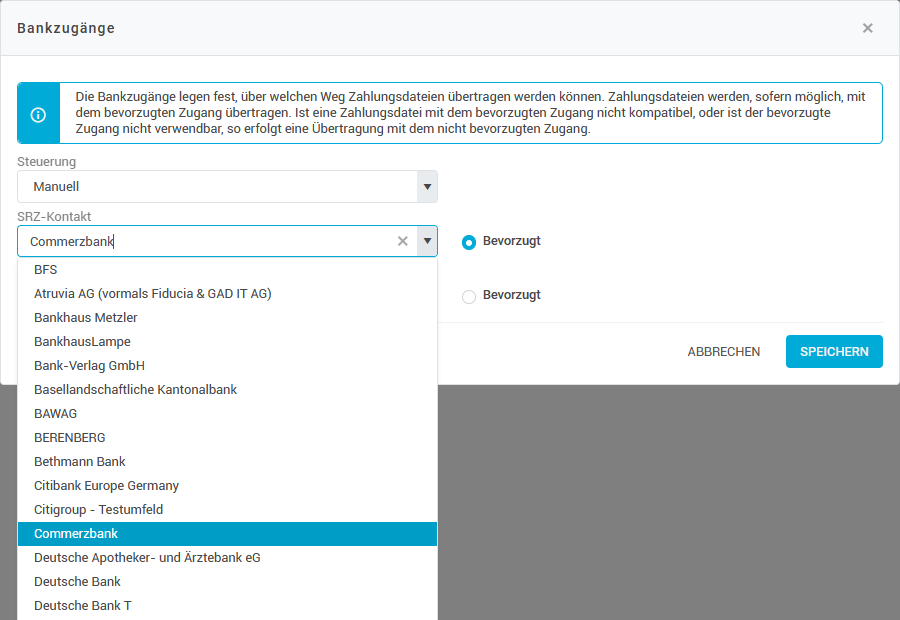900x620 pixels.
Task: Choose Citibank Europe Germany option
Action: (106, 486)
